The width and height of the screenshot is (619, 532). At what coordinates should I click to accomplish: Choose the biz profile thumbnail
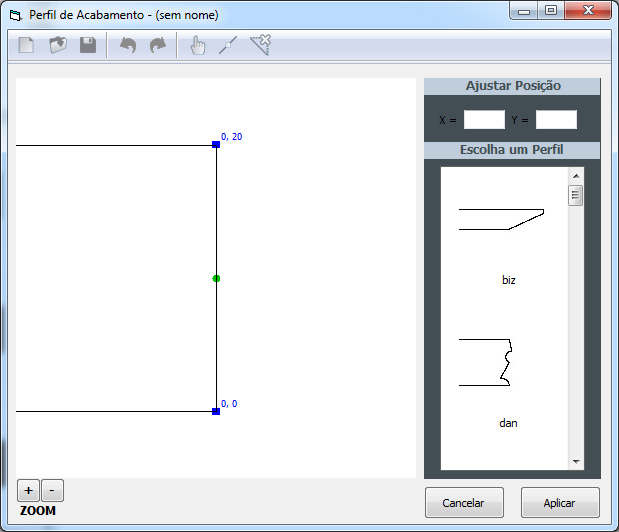pyautogui.click(x=501, y=219)
